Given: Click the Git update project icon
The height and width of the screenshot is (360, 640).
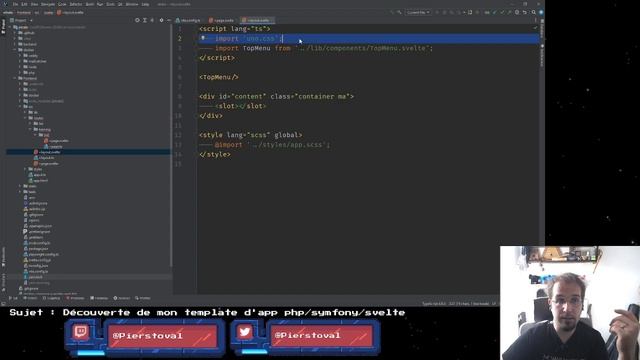Looking at the screenshot, I should 495,12.
